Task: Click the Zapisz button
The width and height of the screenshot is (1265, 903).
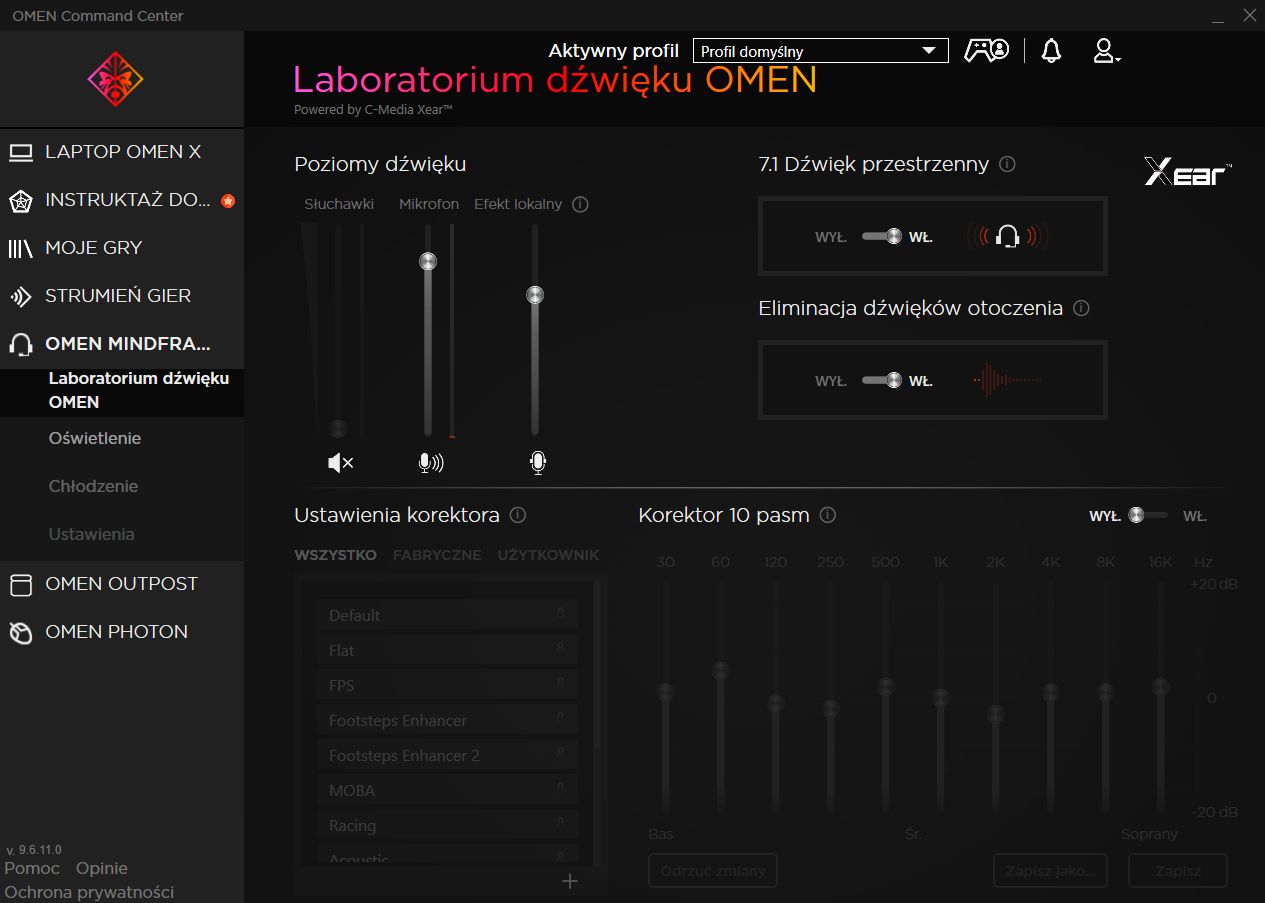Action: click(x=1178, y=871)
